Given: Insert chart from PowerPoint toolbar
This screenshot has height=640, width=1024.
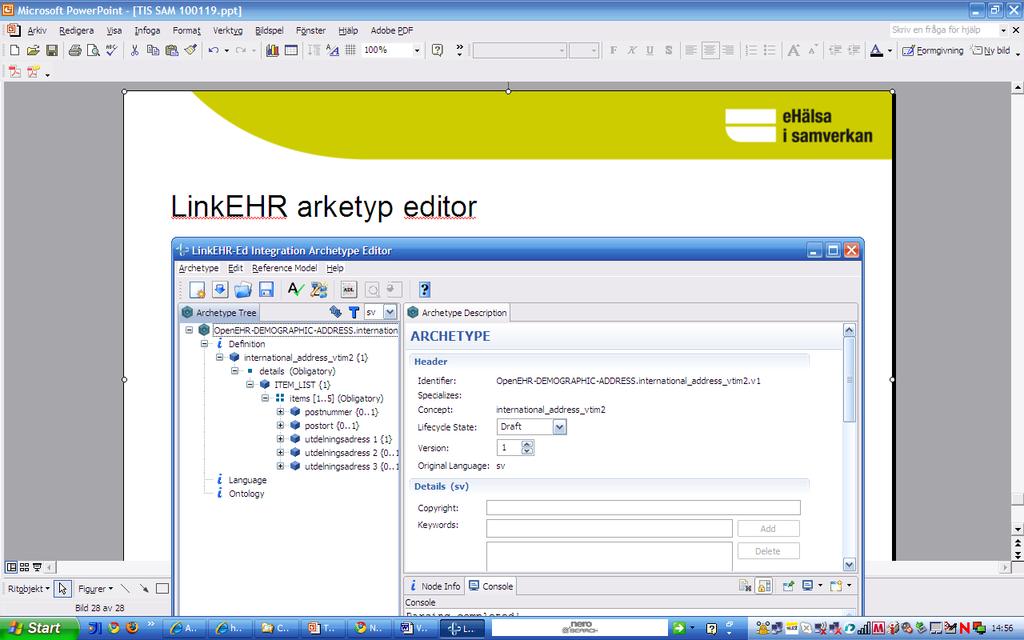Looking at the screenshot, I should (272, 50).
